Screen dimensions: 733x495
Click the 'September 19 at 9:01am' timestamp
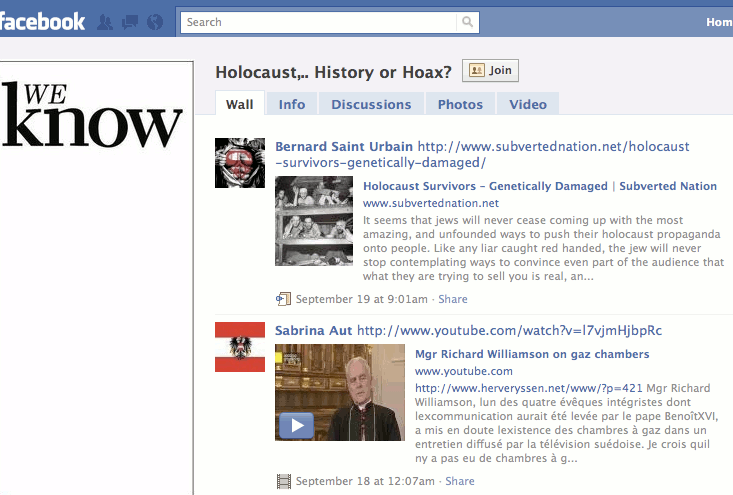tap(361, 299)
